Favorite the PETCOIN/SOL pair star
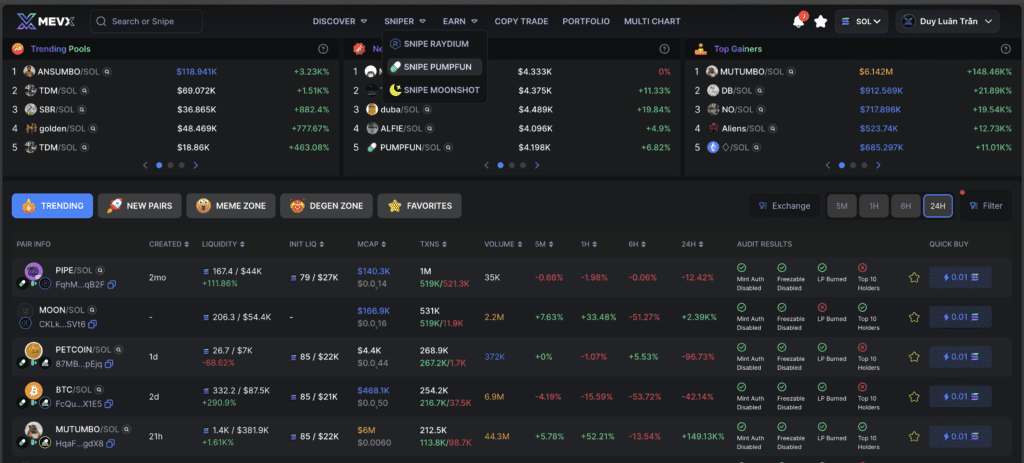1024x463 pixels. (914, 357)
